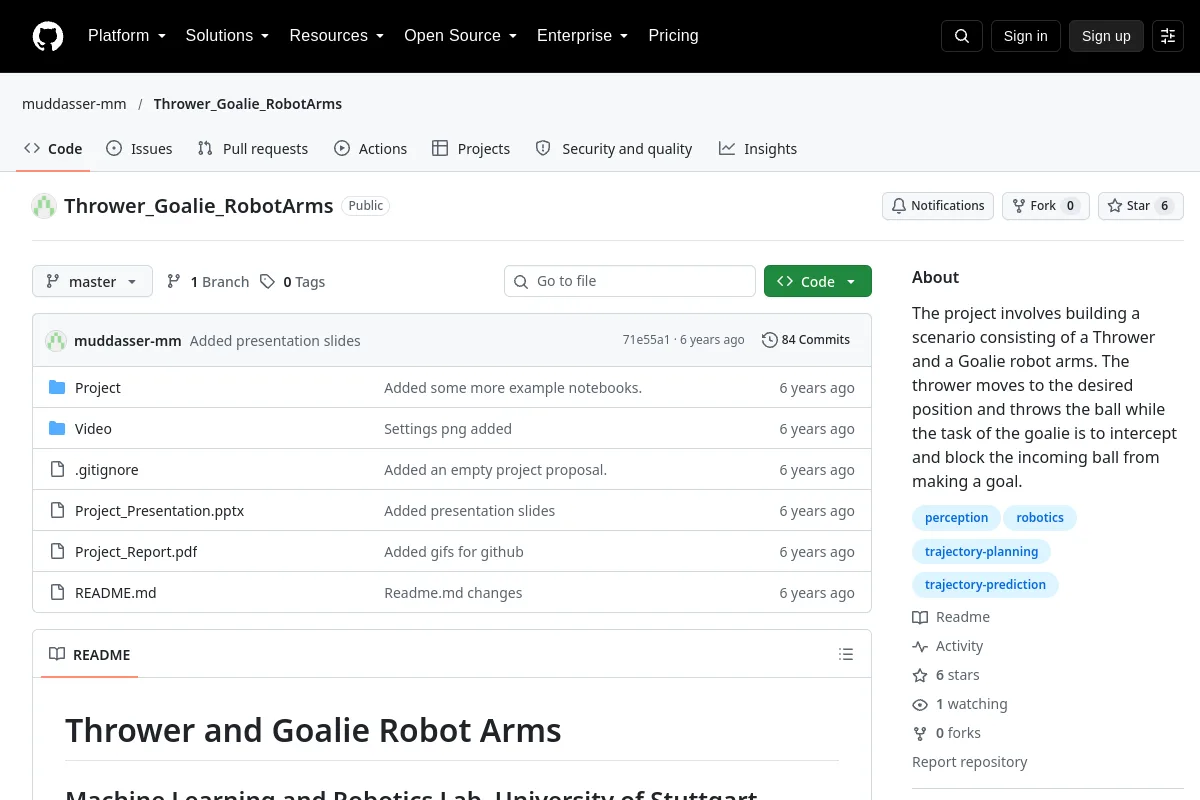Click the tag icon next to 0 Tags
This screenshot has width=1200, height=800.
tap(267, 282)
